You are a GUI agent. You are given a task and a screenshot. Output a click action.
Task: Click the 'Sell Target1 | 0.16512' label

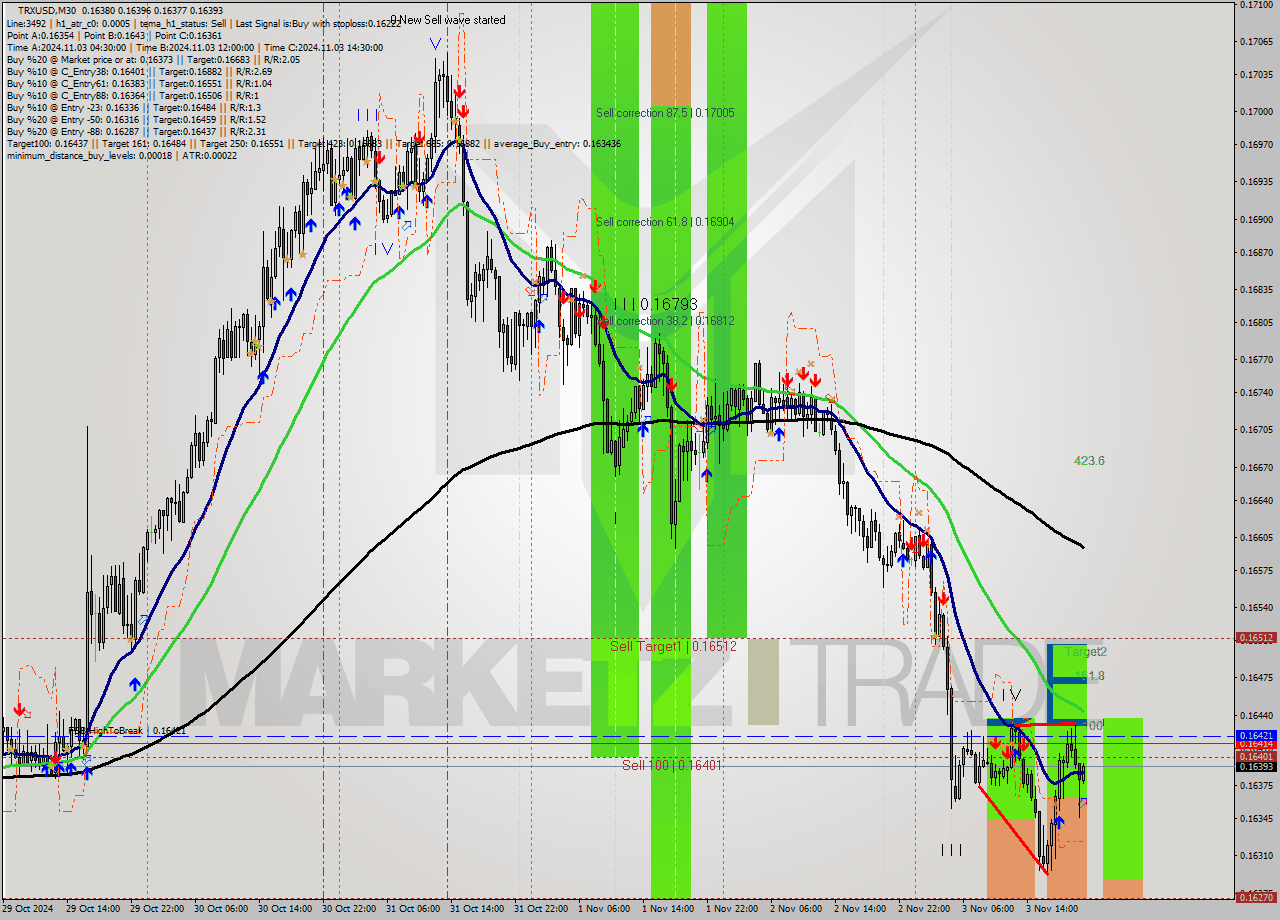point(673,647)
